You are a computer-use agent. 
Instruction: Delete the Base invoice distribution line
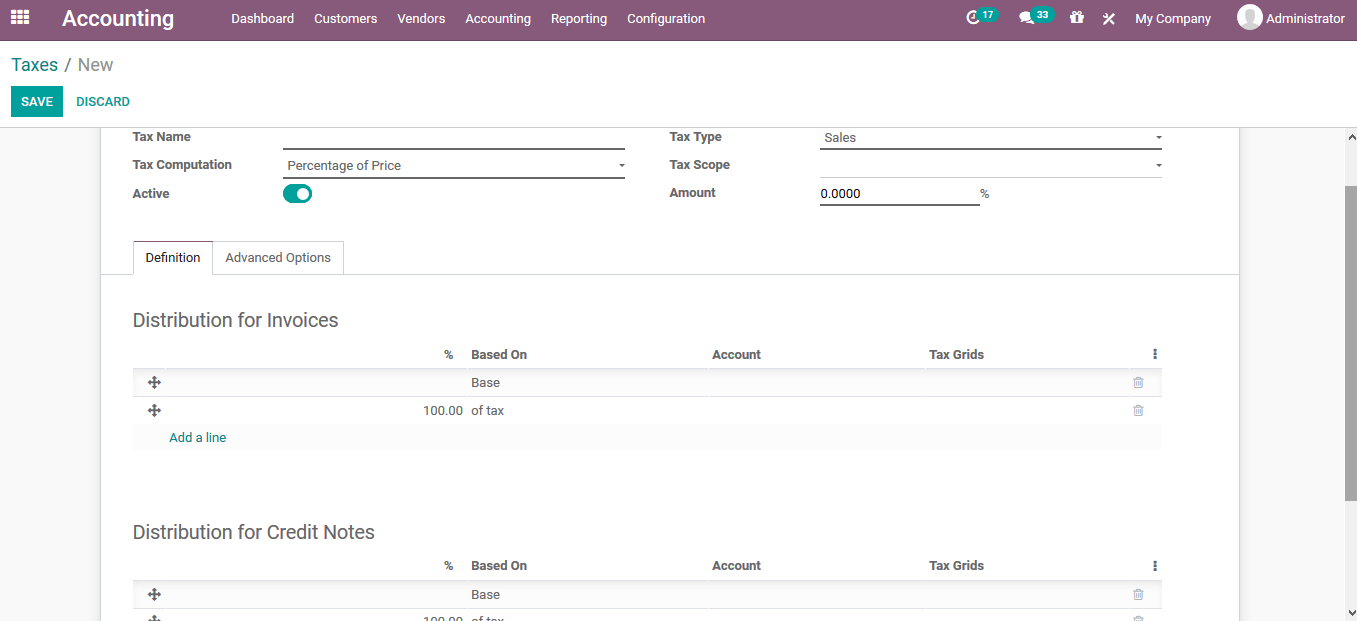click(1137, 382)
